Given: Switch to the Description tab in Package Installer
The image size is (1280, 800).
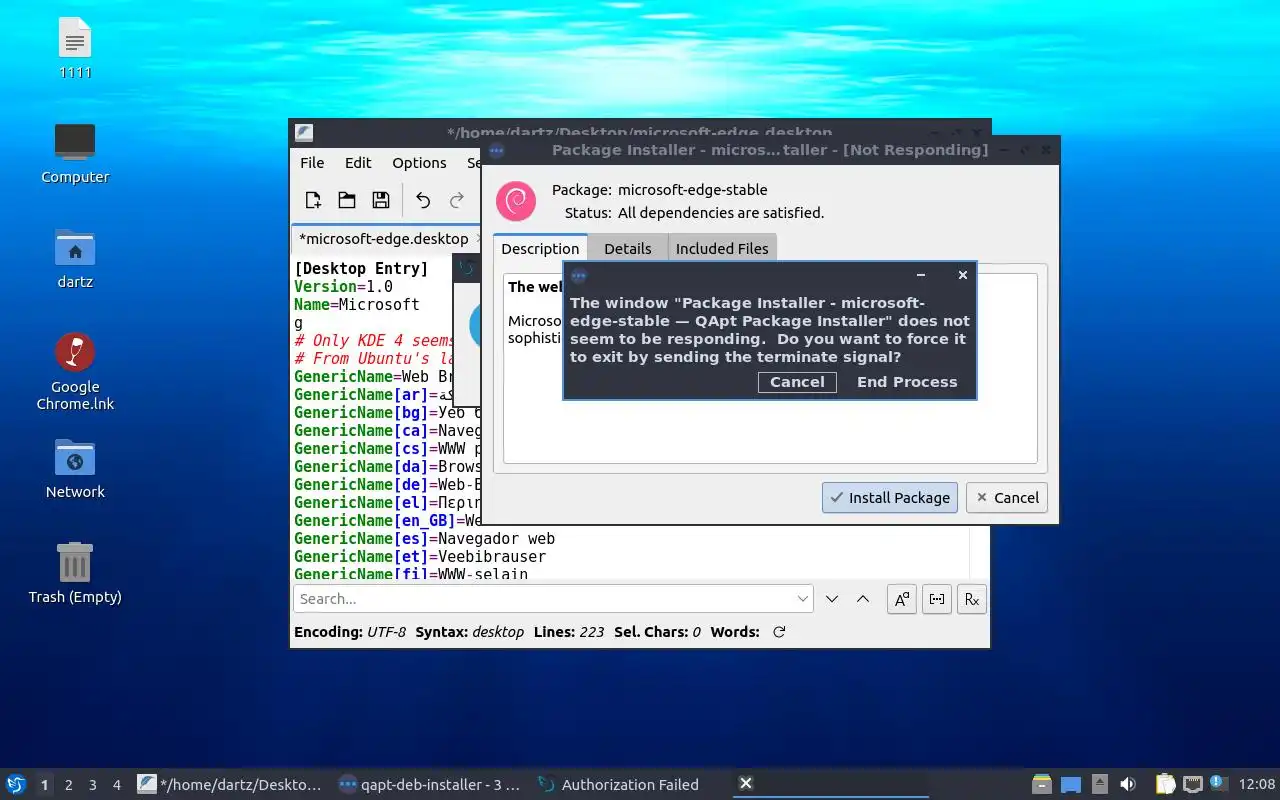Looking at the screenshot, I should tap(540, 249).
